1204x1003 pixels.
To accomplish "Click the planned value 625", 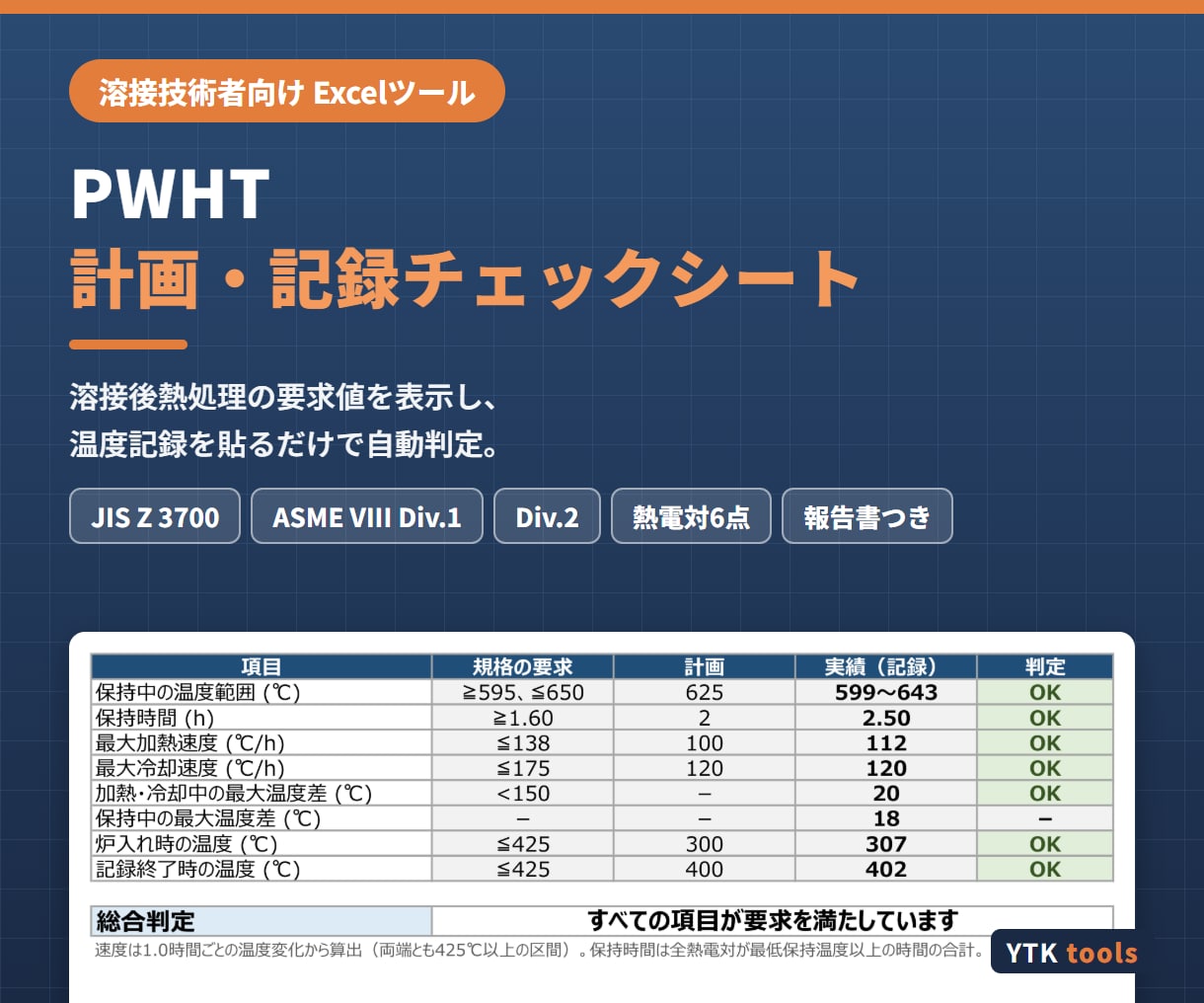I will pyautogui.click(x=705, y=692).
